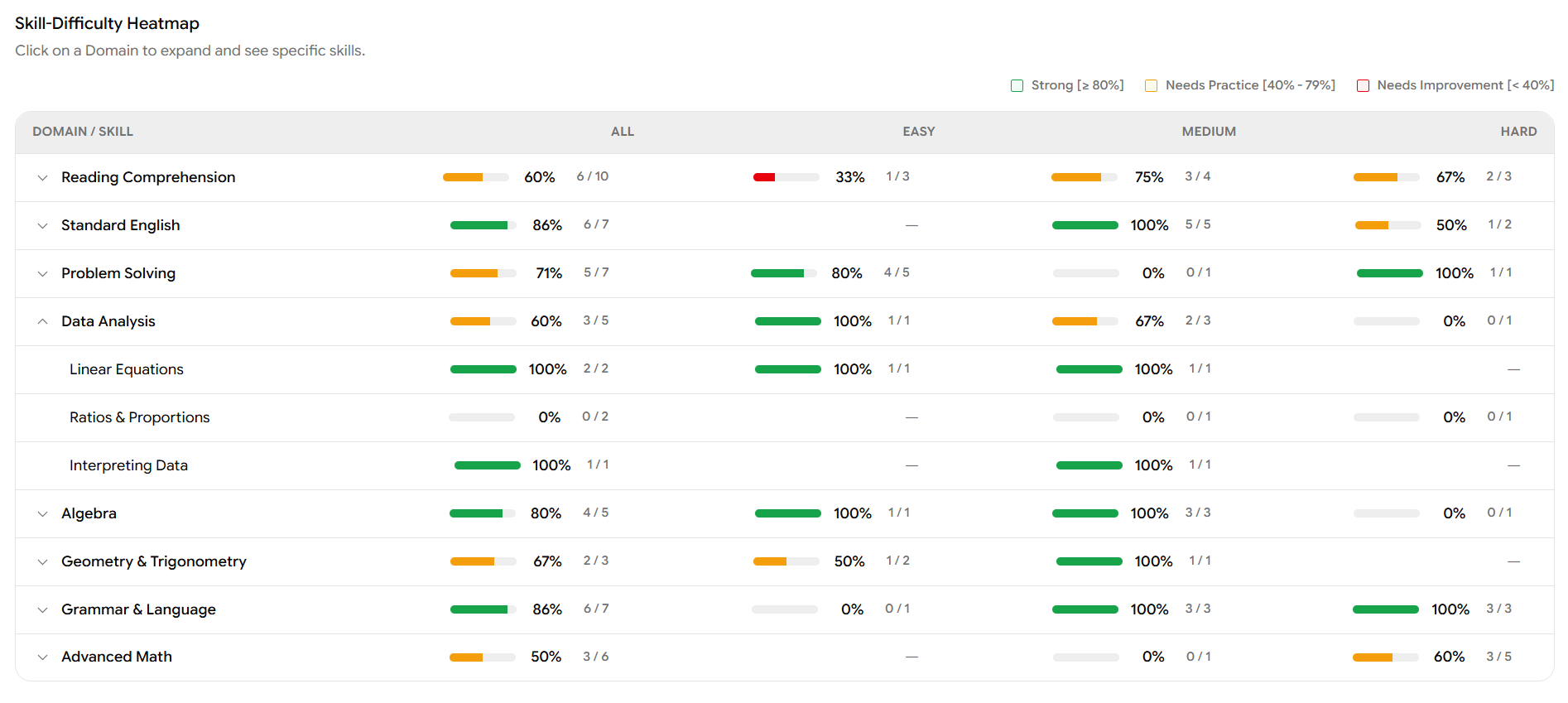Collapse the Data Analysis domain chevron
The width and height of the screenshot is (1568, 703).
tap(43, 322)
